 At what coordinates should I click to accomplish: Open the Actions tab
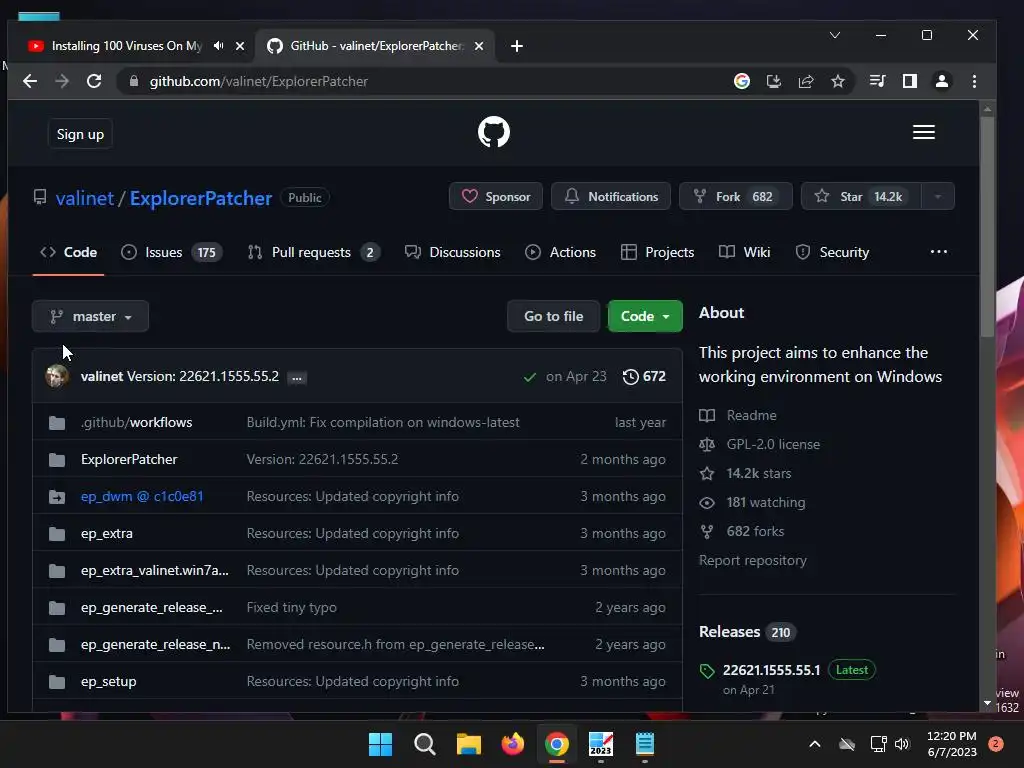561,252
